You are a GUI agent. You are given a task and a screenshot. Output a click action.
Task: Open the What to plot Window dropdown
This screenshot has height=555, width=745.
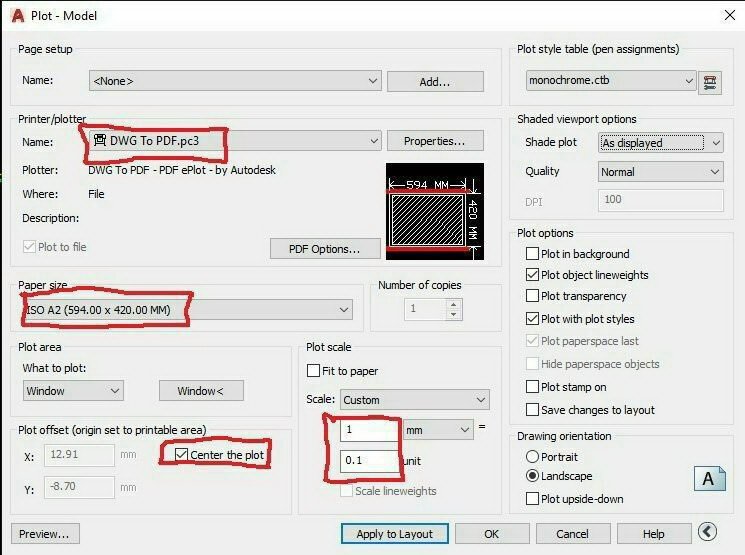pos(73,391)
